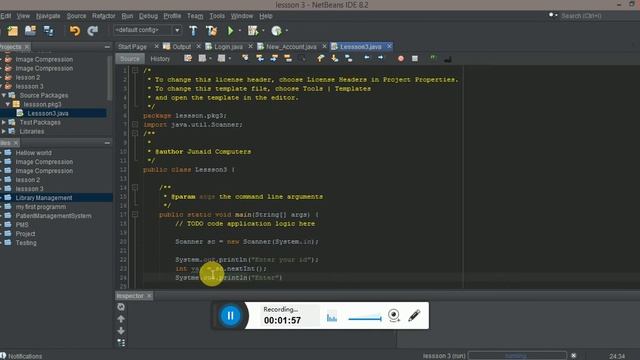Viewport: 640px width, 360px height.
Task: Click the editor Last Edit icon
Action: 188,58
